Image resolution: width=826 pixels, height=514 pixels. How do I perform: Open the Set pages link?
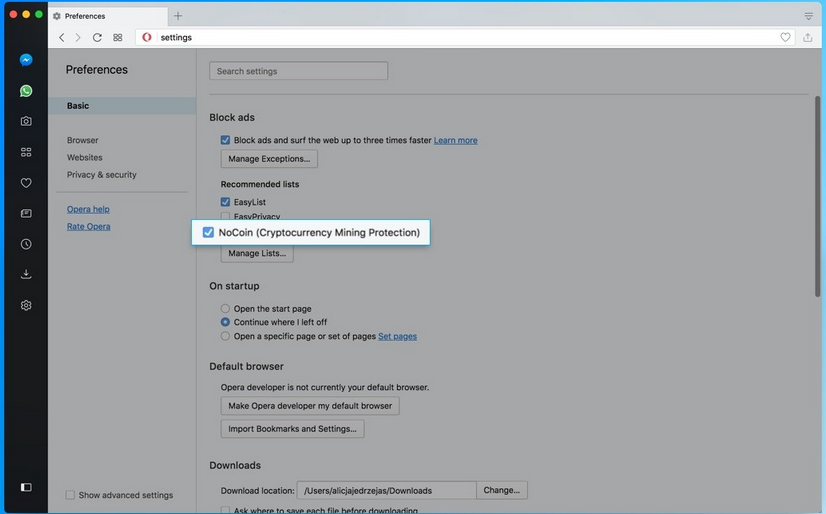(x=397, y=336)
